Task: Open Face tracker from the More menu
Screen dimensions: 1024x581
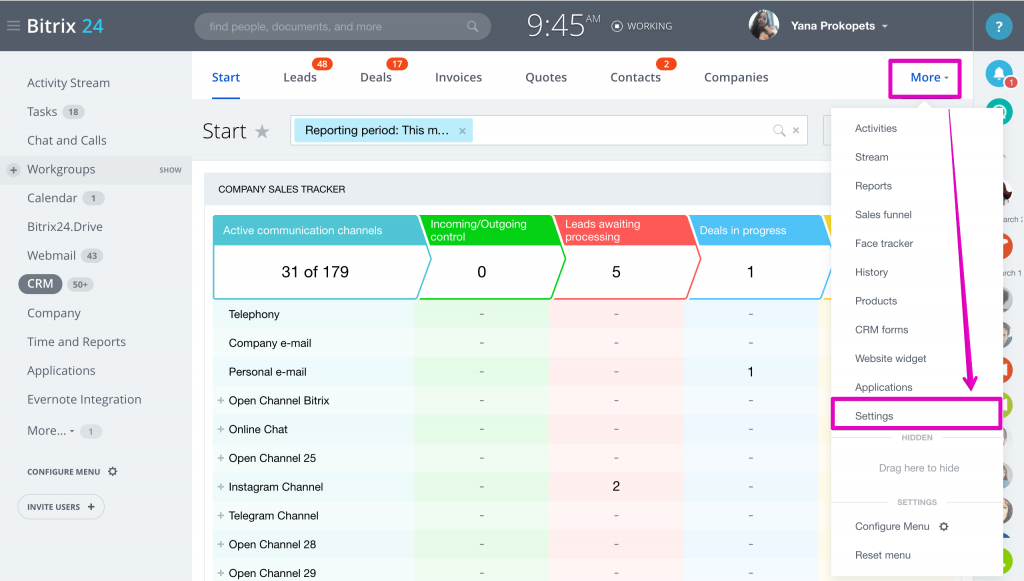Action: tap(884, 243)
